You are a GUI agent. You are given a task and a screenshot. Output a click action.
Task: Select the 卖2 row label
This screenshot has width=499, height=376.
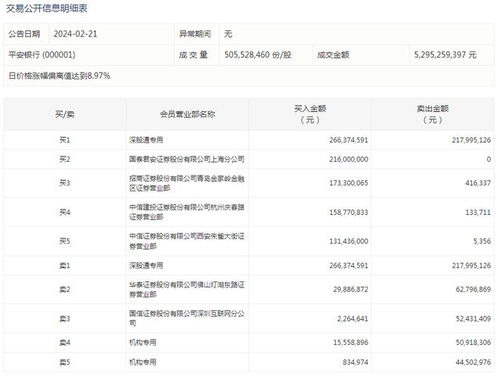point(65,289)
